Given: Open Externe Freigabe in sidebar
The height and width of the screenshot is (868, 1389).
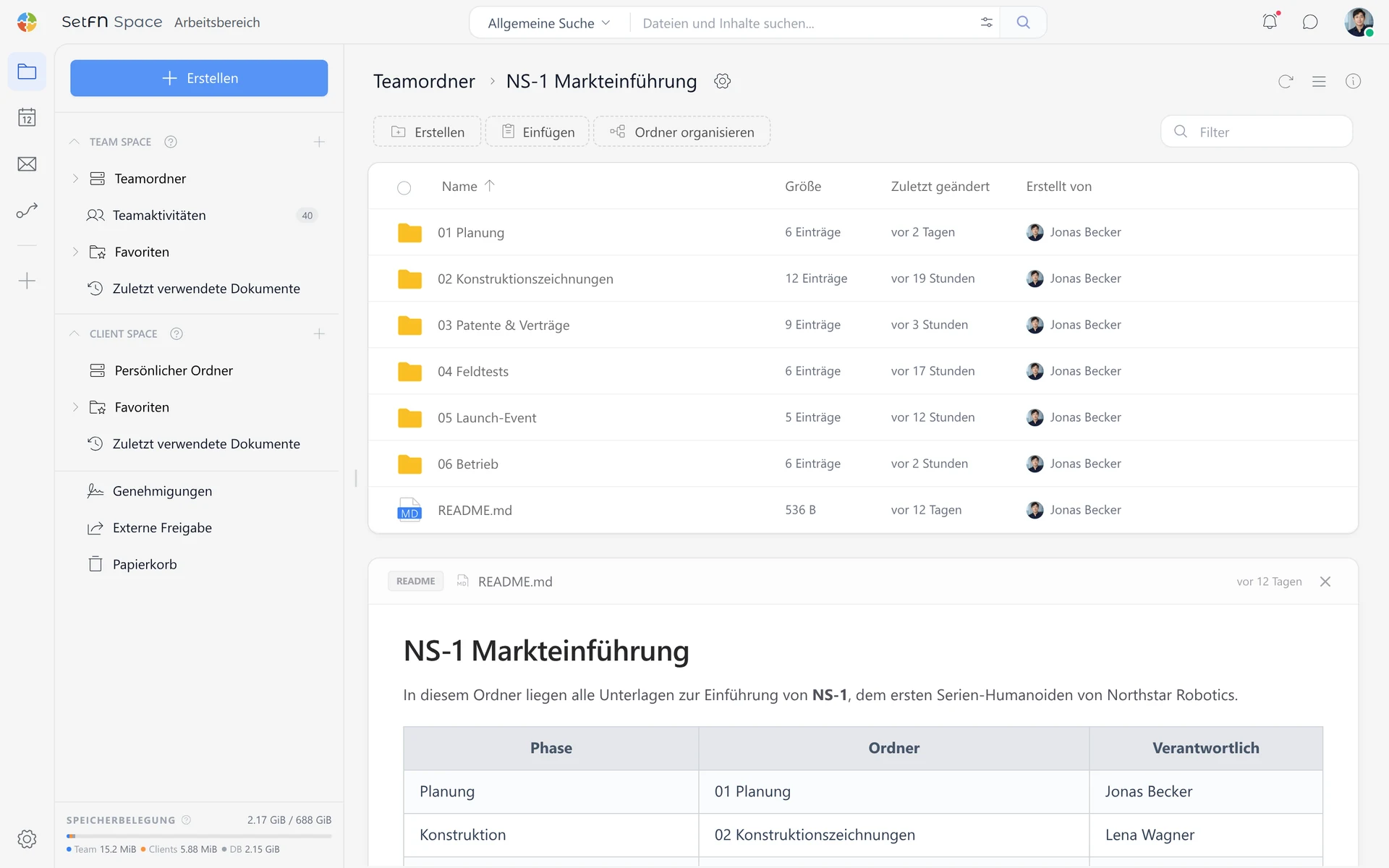Looking at the screenshot, I should (x=199, y=528).
